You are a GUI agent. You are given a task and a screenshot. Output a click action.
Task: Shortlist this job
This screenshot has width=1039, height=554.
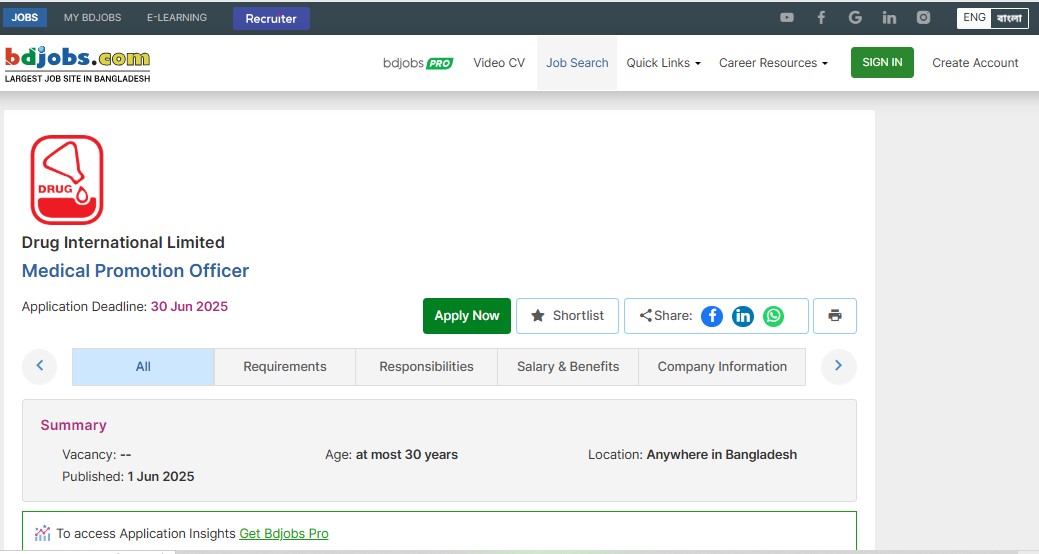[x=567, y=316]
